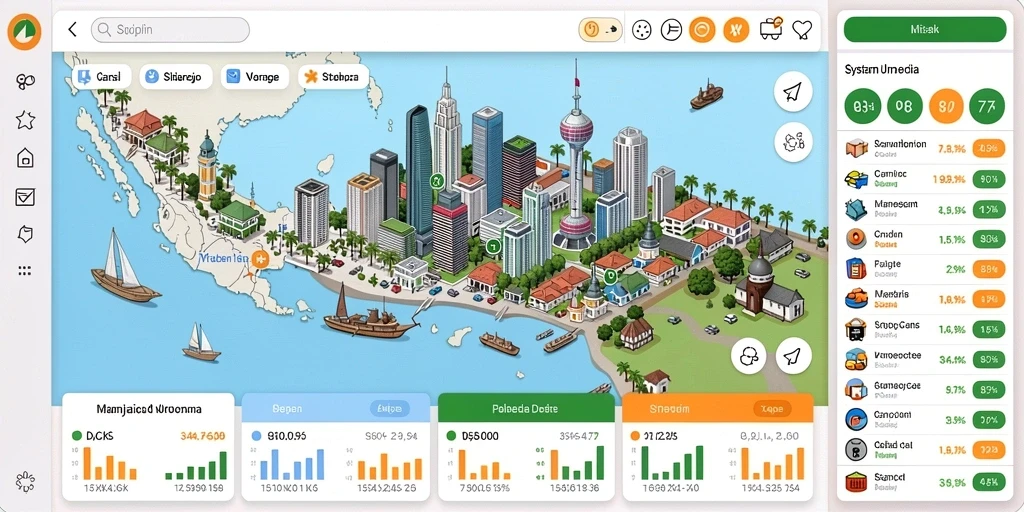This screenshot has width=1024, height=512.
Task: Select the Vornge filter chip
Action: tap(255, 77)
